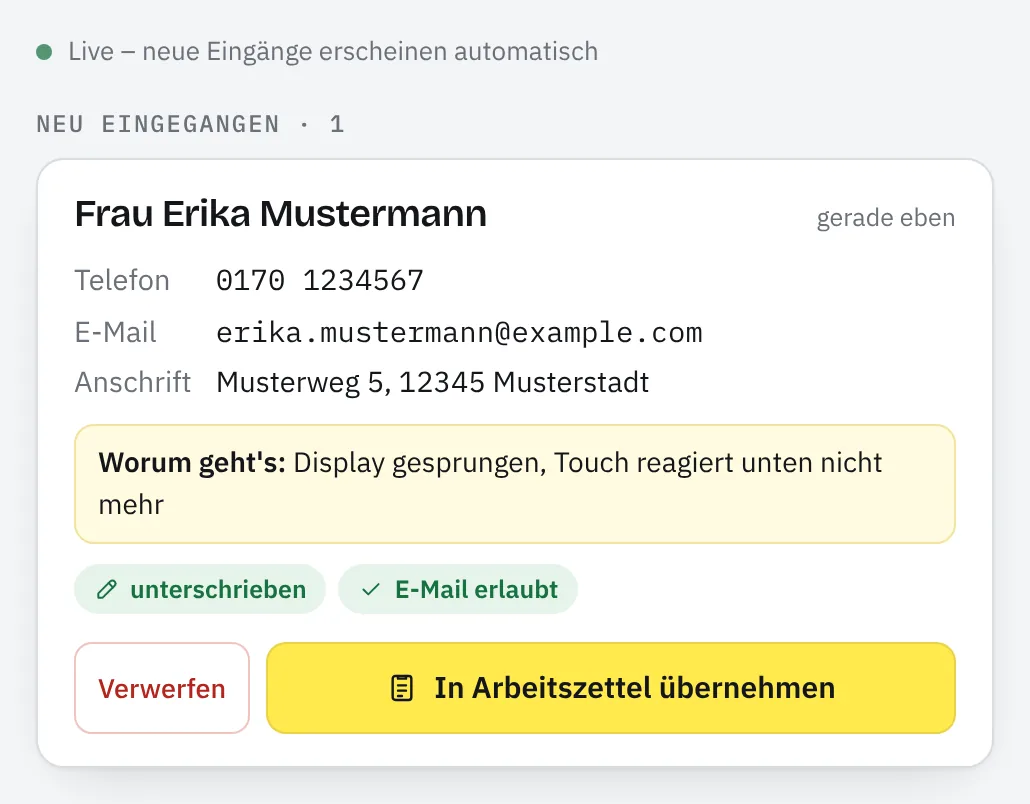Click the Telefon label
Screen dimensions: 1030x804
(x=122, y=280)
